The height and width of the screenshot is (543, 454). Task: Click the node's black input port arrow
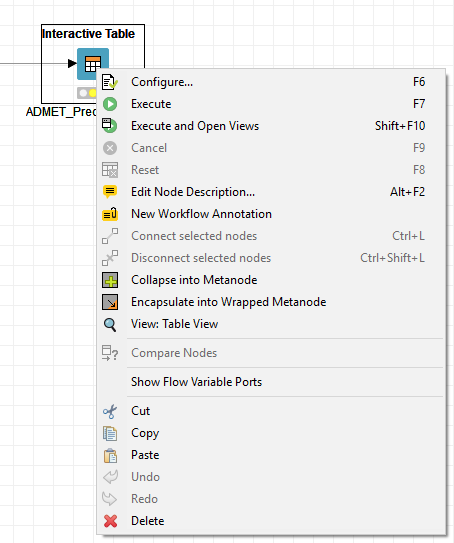click(x=72, y=63)
